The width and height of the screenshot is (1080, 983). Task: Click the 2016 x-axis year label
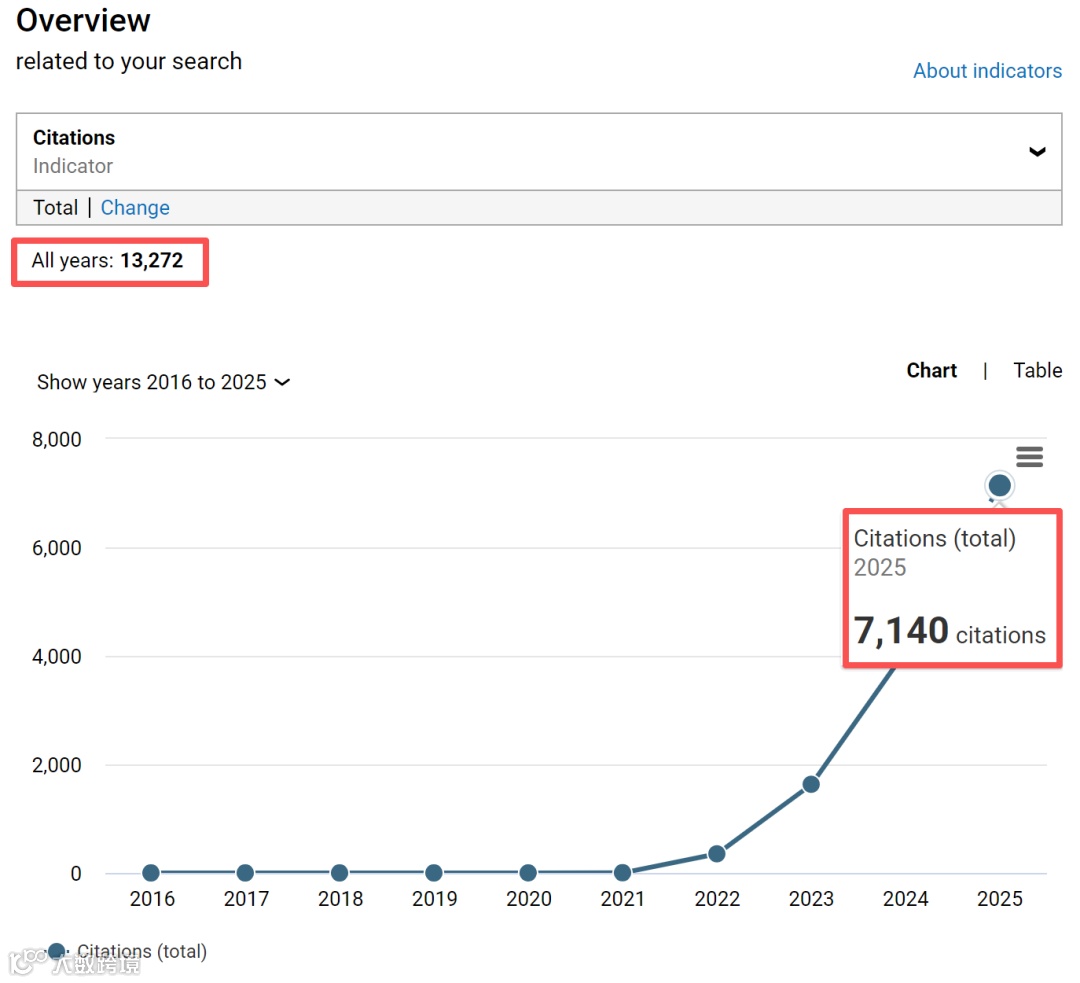152,898
